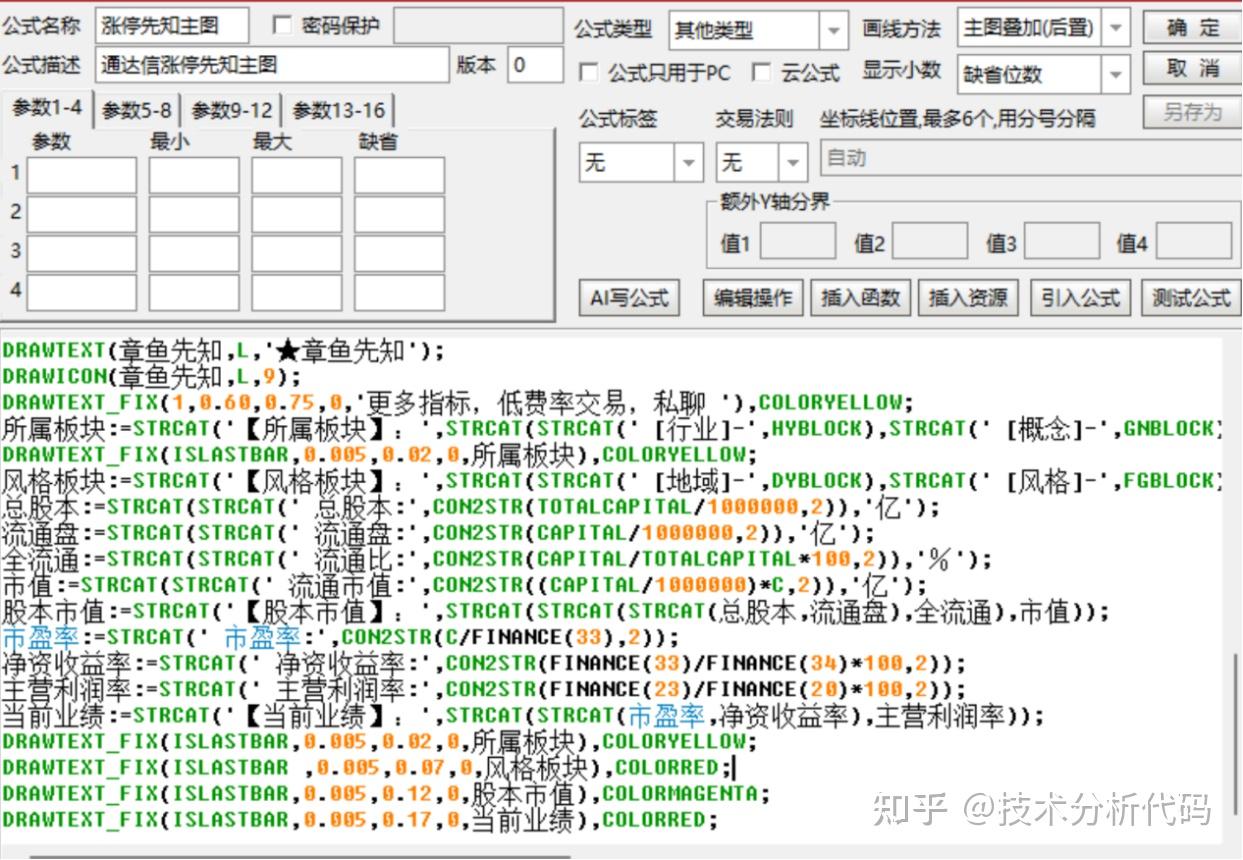The image size is (1243, 860).
Task: Open the 公式标签 dropdown
Action: pos(689,162)
